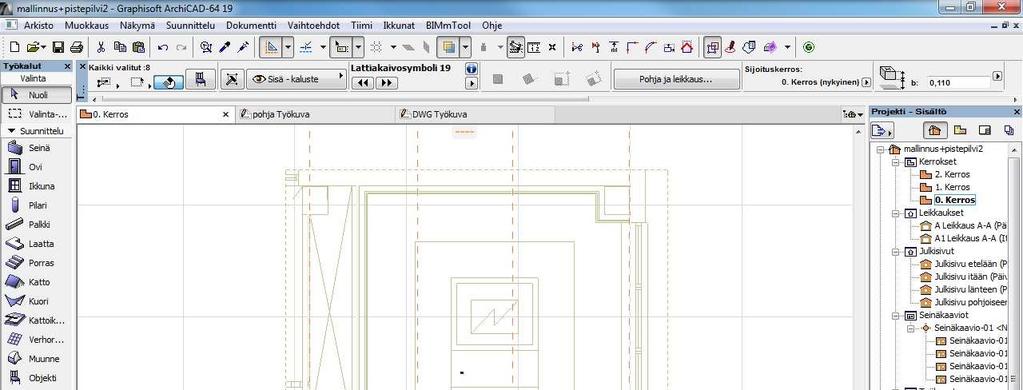Select the Objekti object tool
This screenshot has height=390, width=1023.
coord(35,378)
